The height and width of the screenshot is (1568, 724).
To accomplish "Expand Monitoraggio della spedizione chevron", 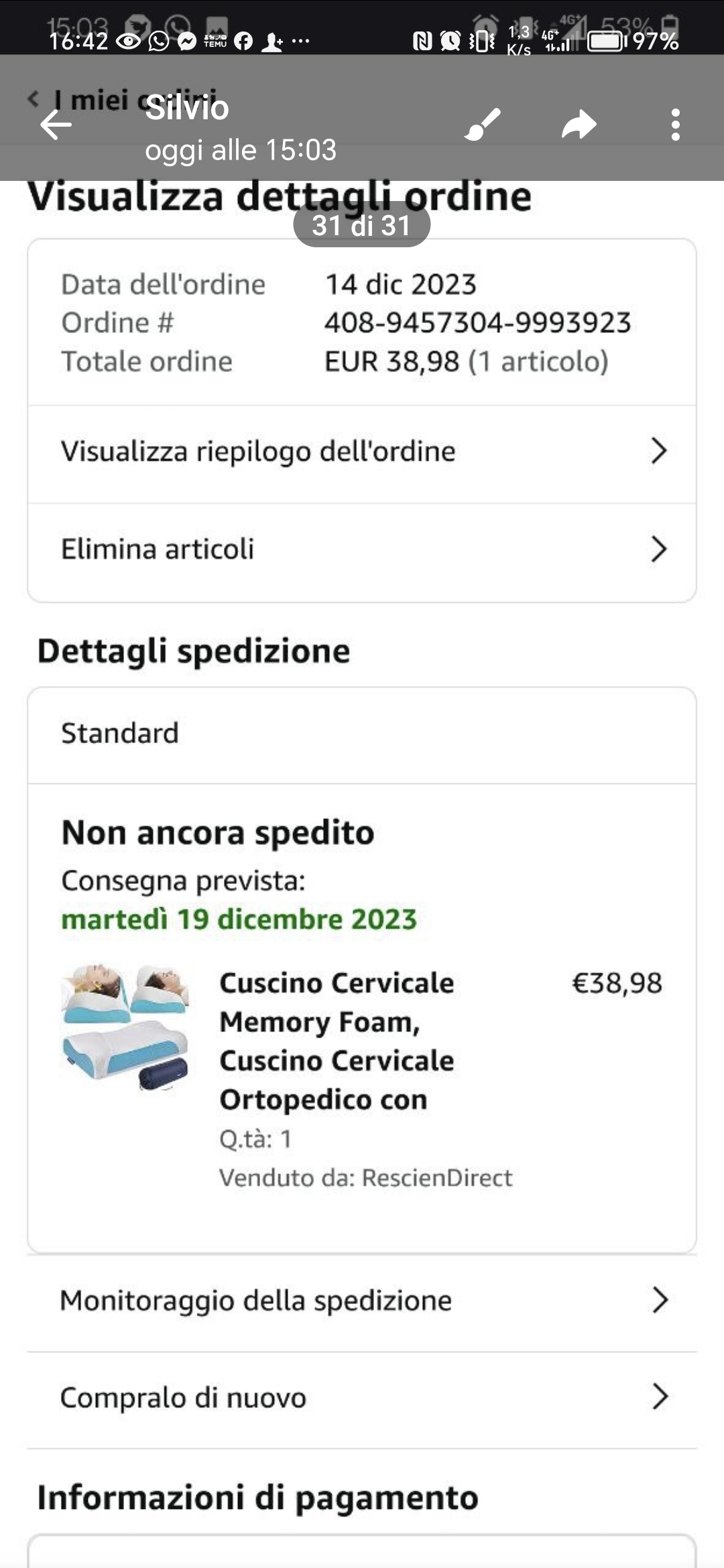I will pos(660,1300).
